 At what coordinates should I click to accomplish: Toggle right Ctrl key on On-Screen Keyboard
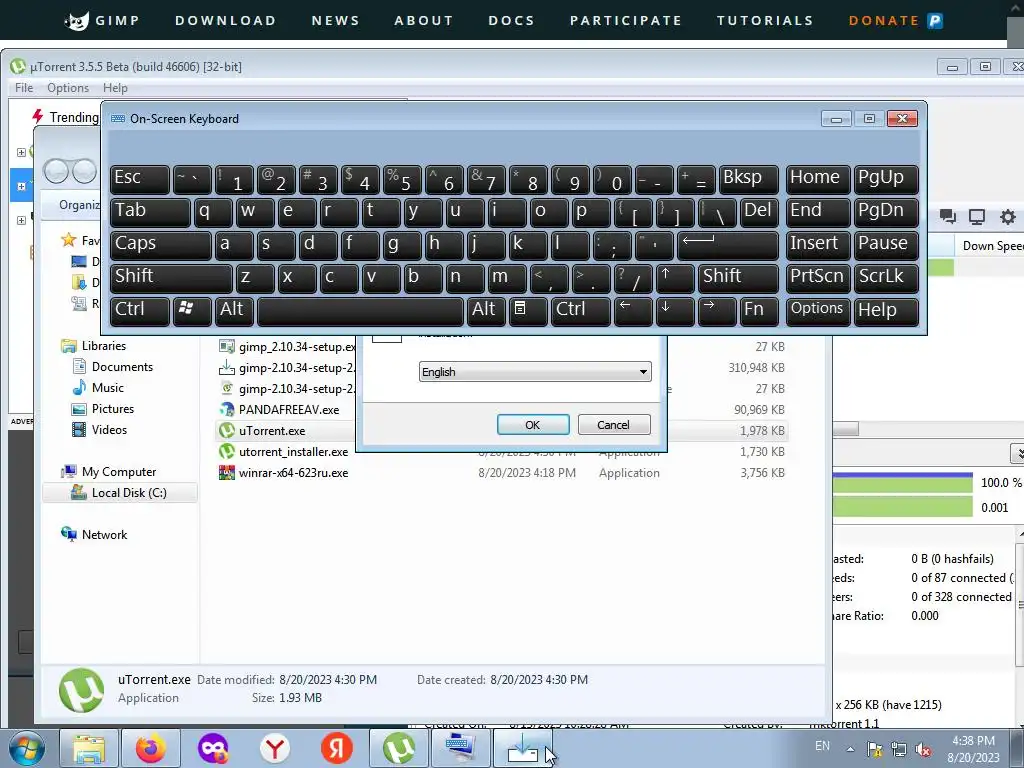[x=581, y=310]
